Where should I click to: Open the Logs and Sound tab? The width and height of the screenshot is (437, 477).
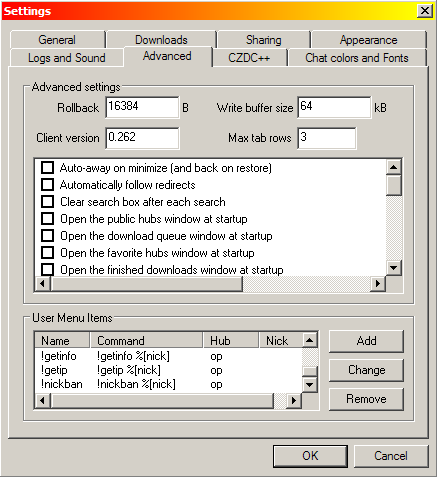point(67,58)
